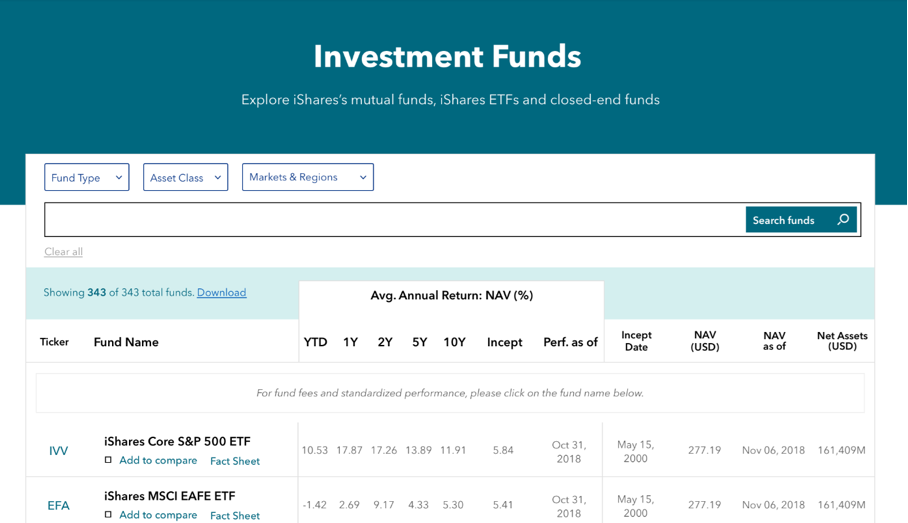This screenshot has width=908, height=523.
Task: Open iShares MSCI EAFE ETF page
Action: [170, 496]
